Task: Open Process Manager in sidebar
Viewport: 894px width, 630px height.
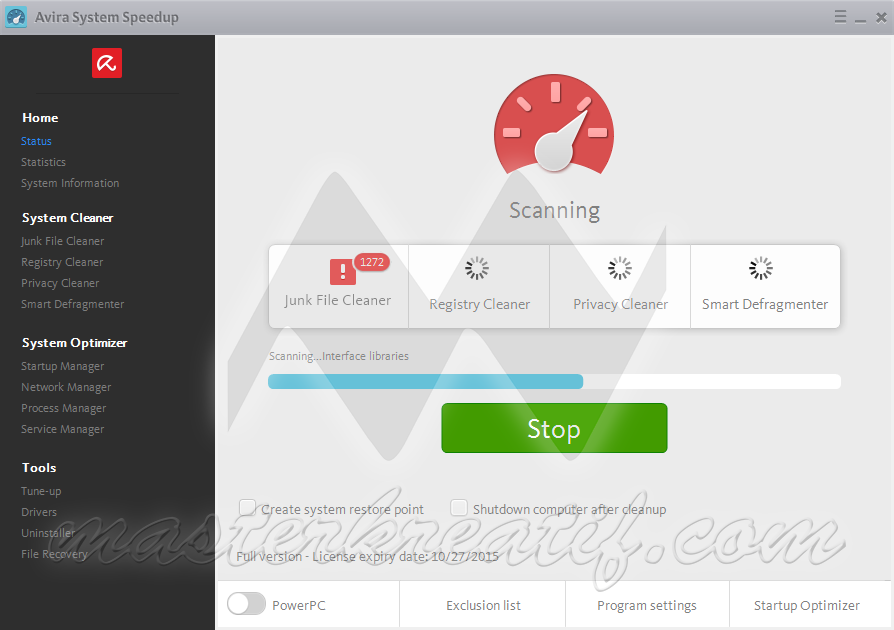Action: (63, 408)
